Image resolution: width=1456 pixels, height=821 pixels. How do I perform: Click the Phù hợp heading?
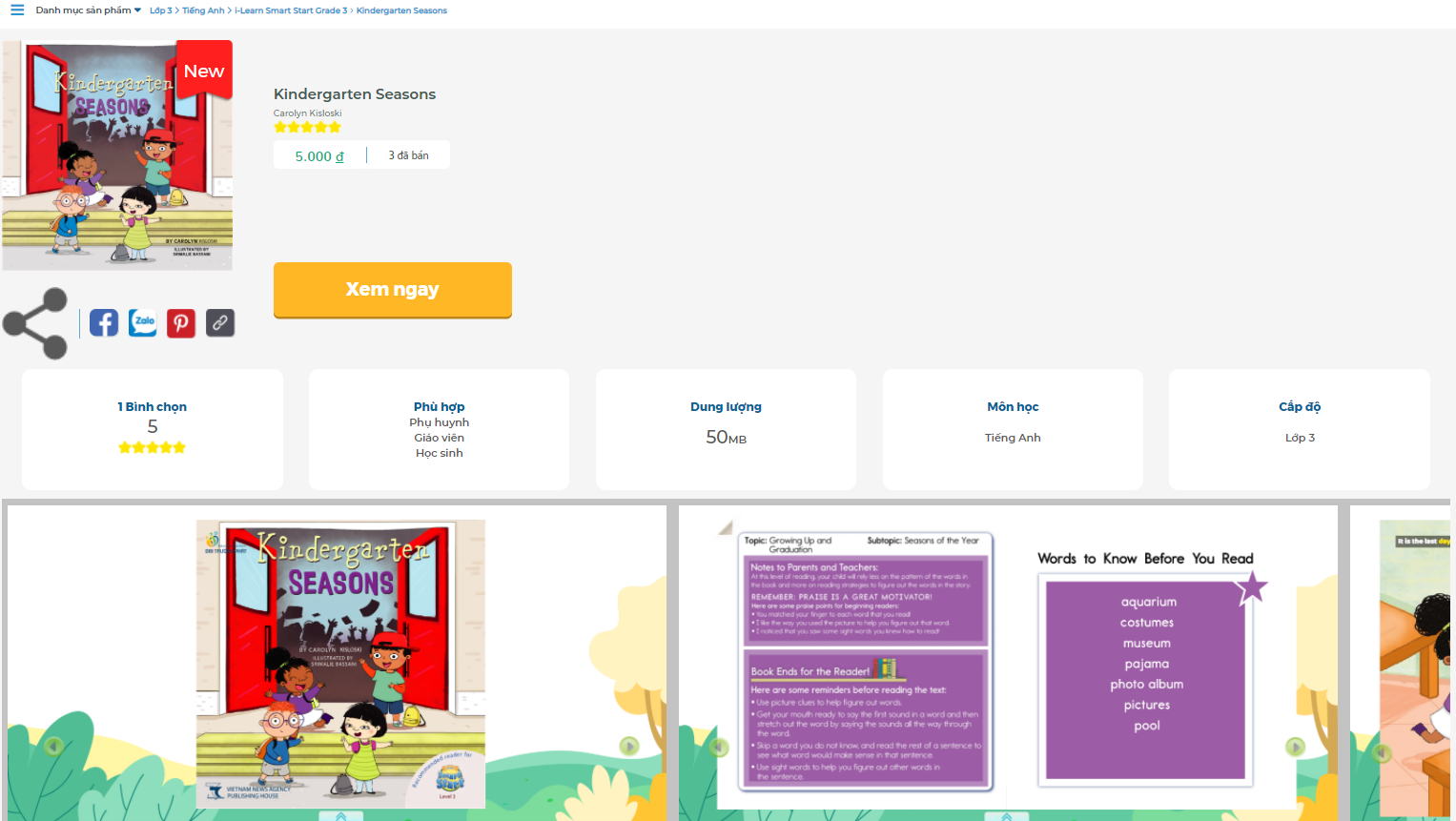[x=440, y=407]
